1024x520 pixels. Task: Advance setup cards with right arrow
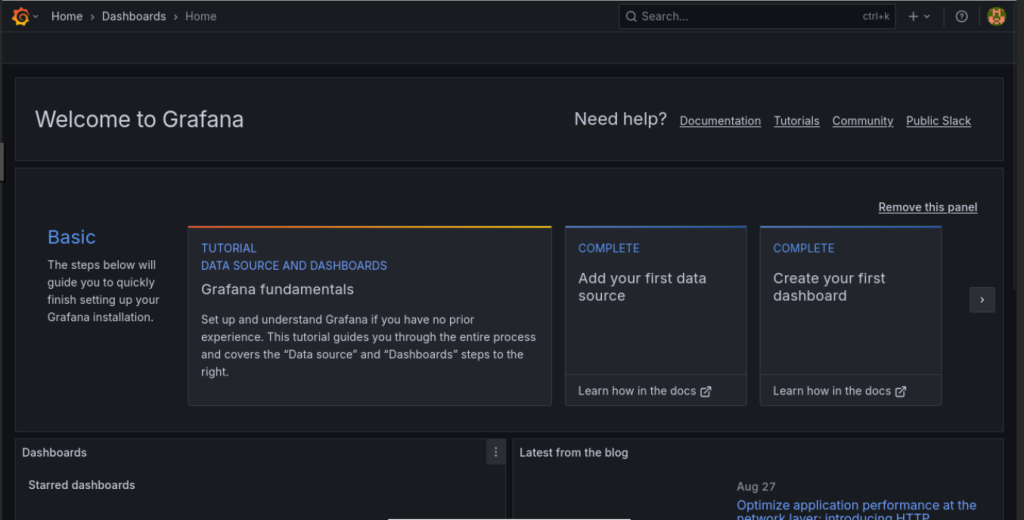coord(982,300)
